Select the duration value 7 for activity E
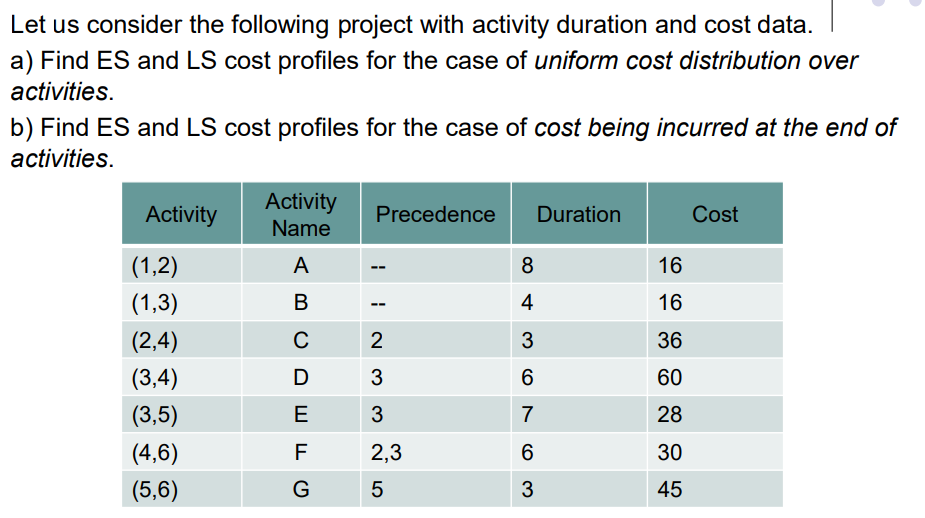The height and width of the screenshot is (518, 925). (x=527, y=415)
